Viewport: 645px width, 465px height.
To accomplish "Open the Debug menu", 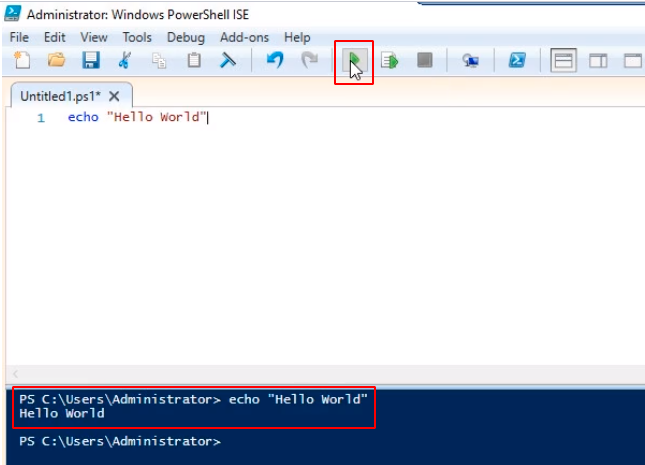I will 185,37.
